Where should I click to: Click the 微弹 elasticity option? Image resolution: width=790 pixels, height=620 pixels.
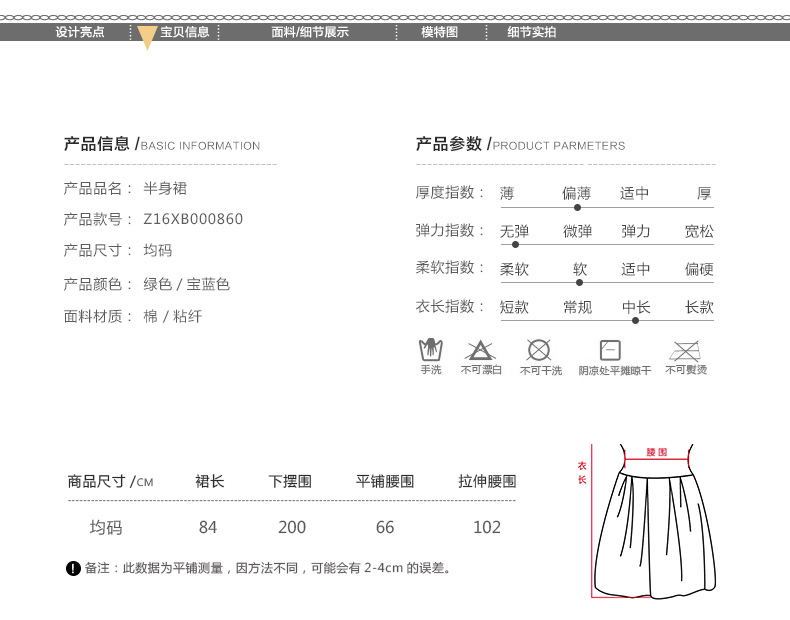click(577, 231)
